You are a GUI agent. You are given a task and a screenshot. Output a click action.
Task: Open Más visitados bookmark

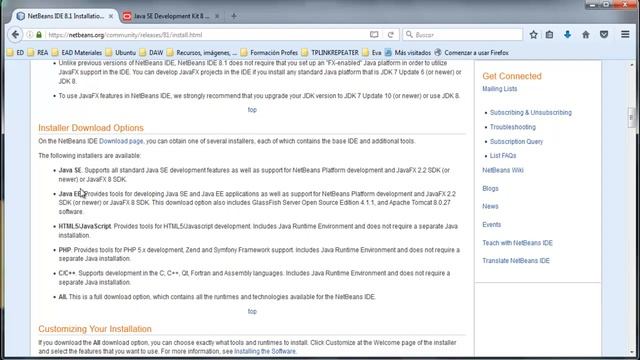coord(408,53)
